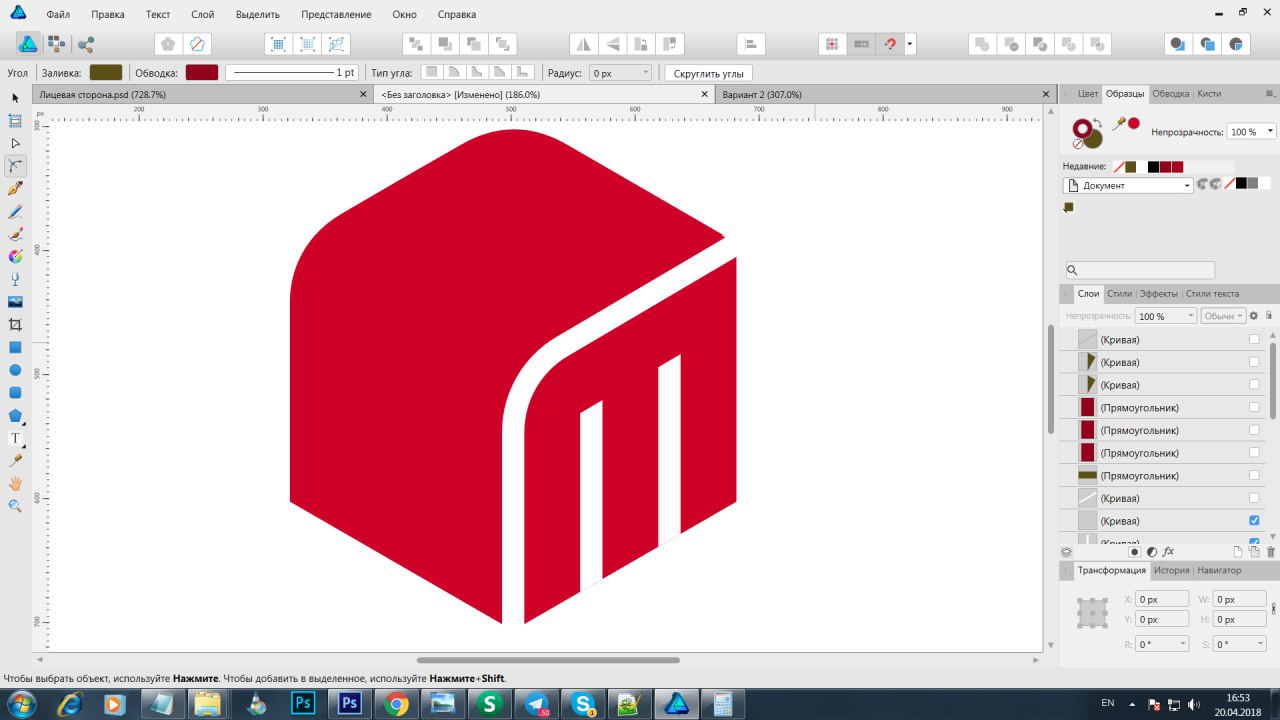Open the layer blend mode dropdown
The image size is (1280, 720).
(x=1222, y=316)
